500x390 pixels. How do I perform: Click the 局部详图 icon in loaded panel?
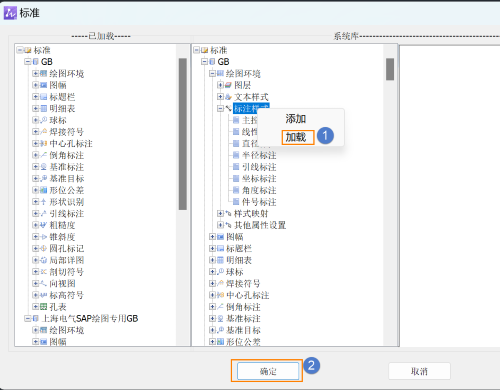click(44, 260)
